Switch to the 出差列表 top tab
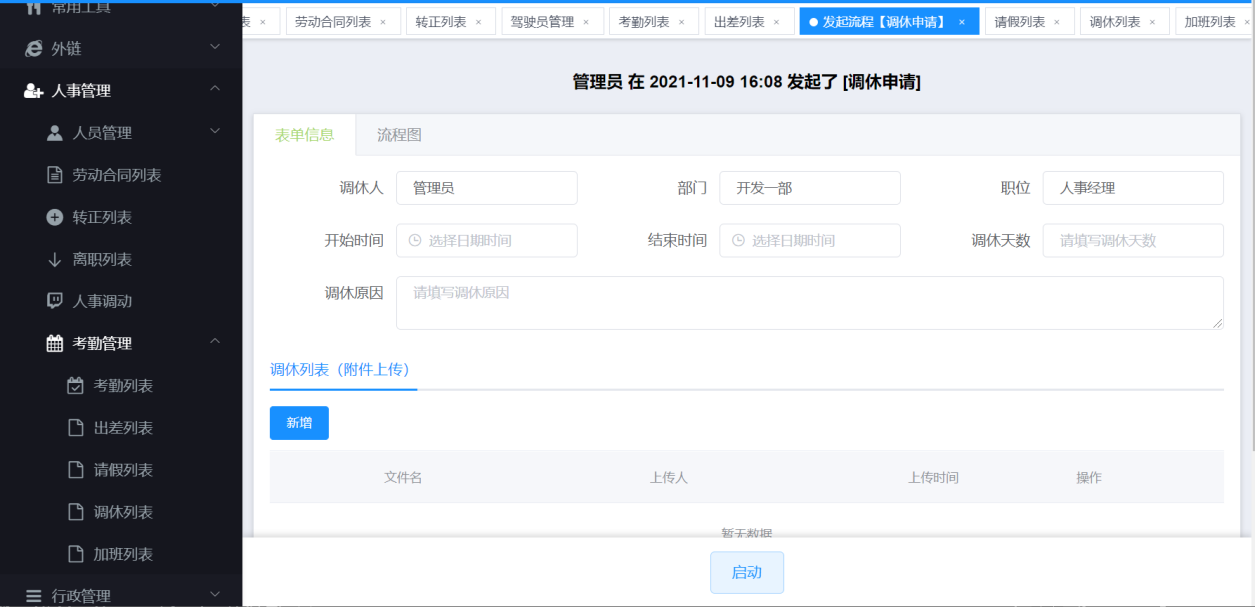The width and height of the screenshot is (1255, 607). coord(749,22)
